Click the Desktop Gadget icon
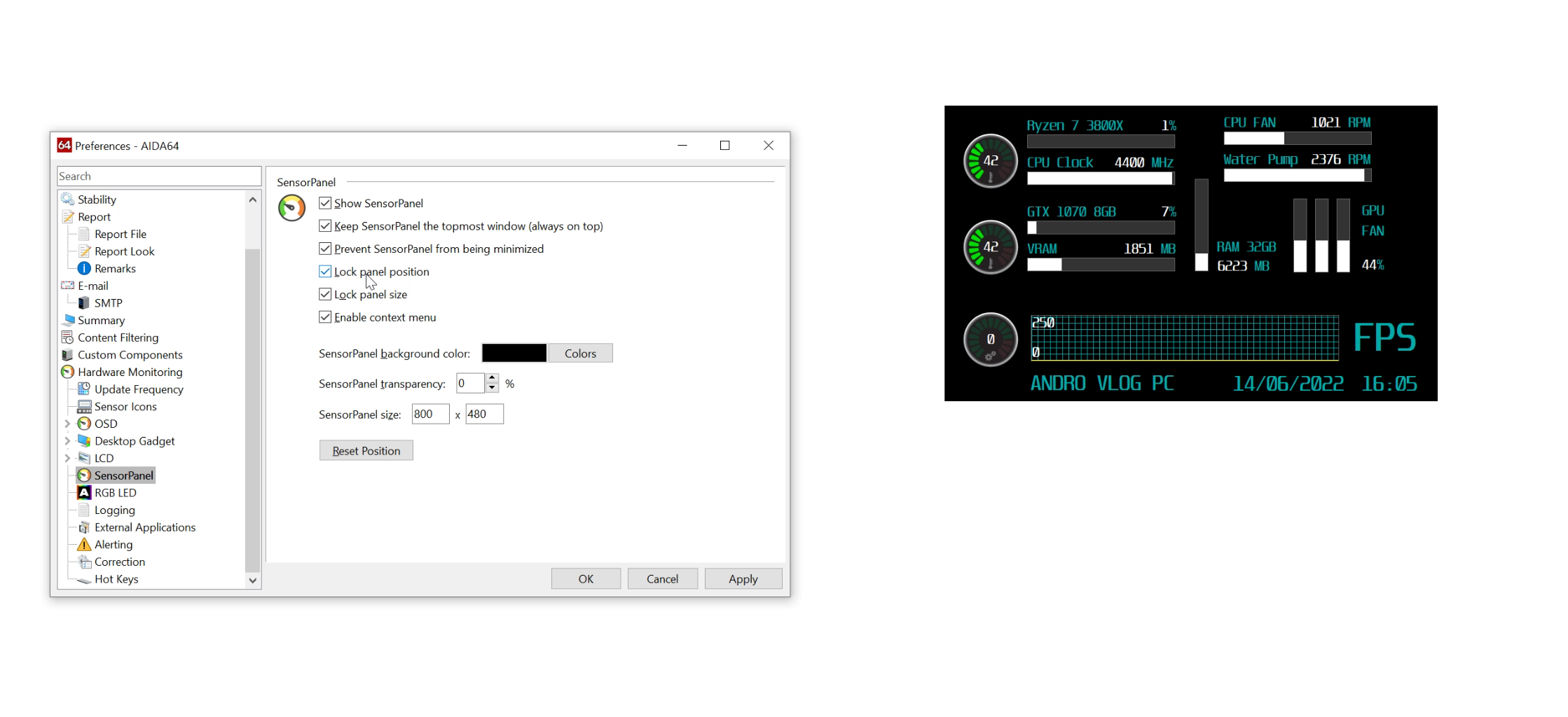This screenshot has height=717, width=1568. coord(84,440)
